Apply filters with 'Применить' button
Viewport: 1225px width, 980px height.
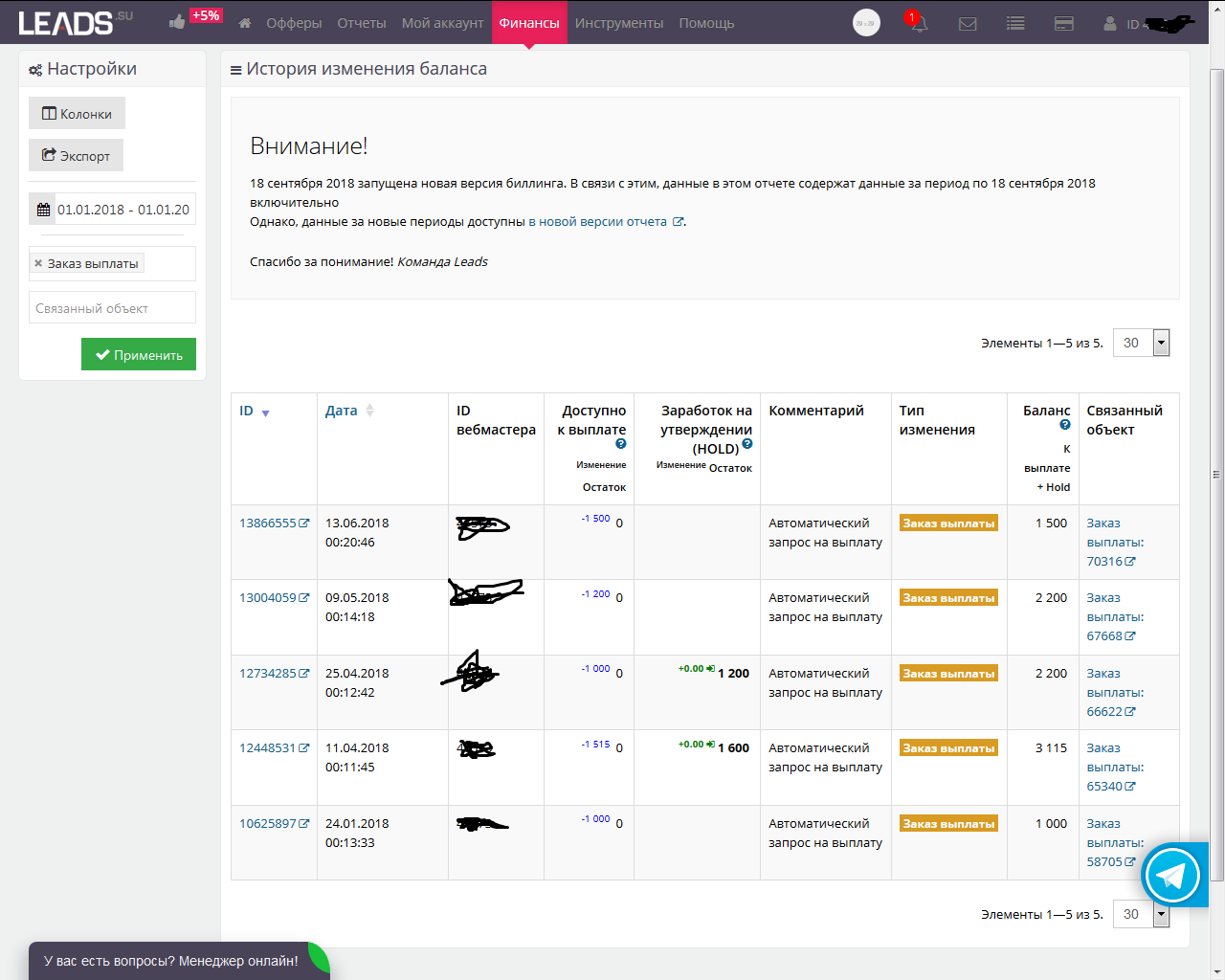(x=139, y=355)
